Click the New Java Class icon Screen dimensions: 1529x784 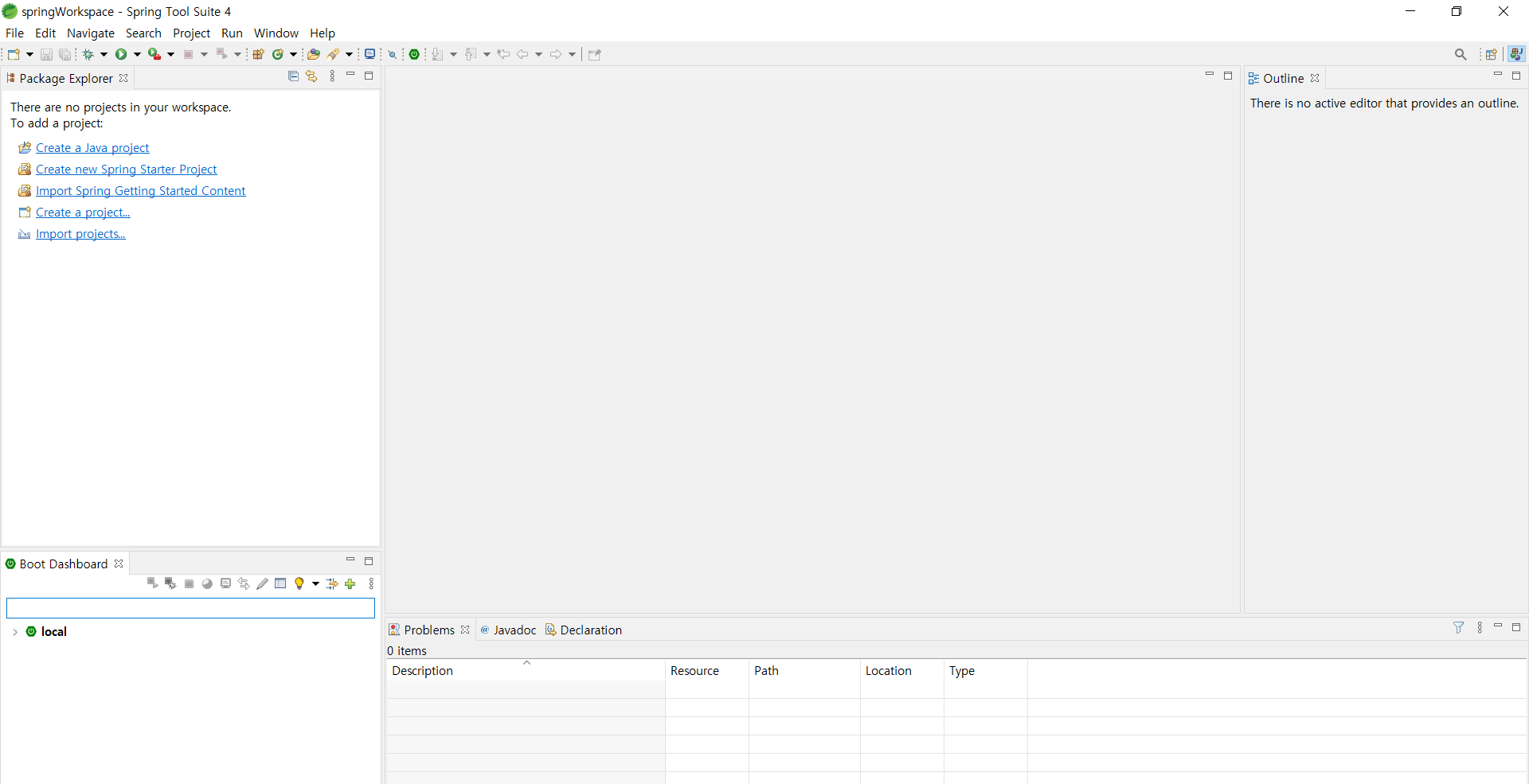tap(278, 54)
